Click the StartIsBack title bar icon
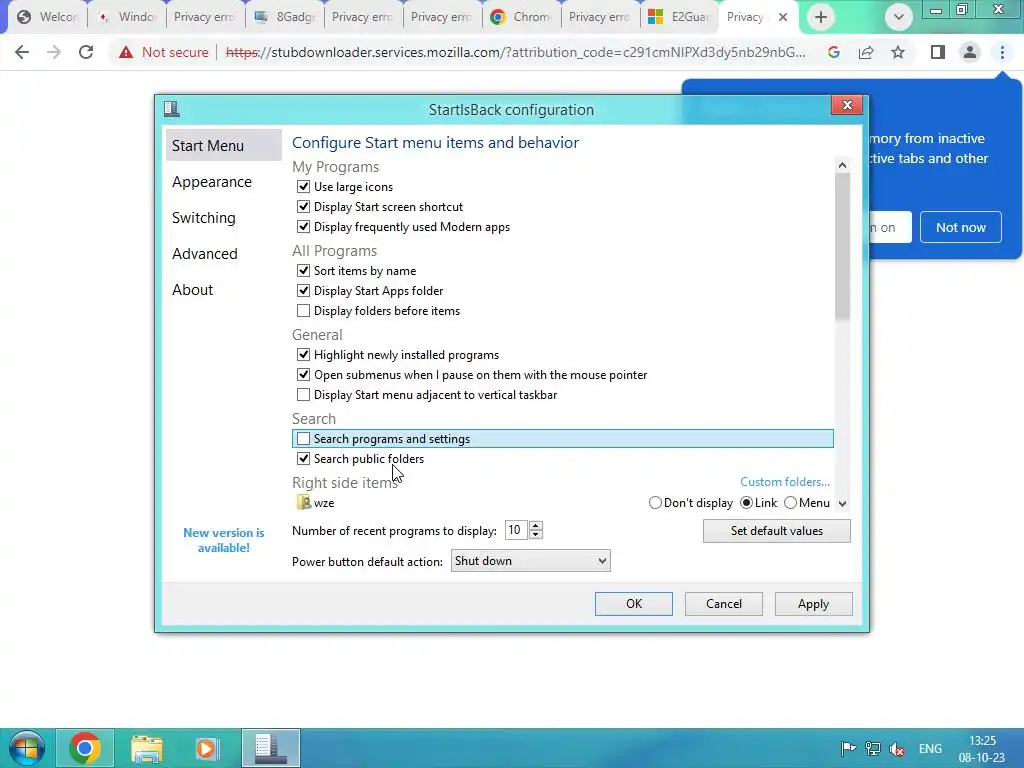The image size is (1024, 768). [x=172, y=108]
